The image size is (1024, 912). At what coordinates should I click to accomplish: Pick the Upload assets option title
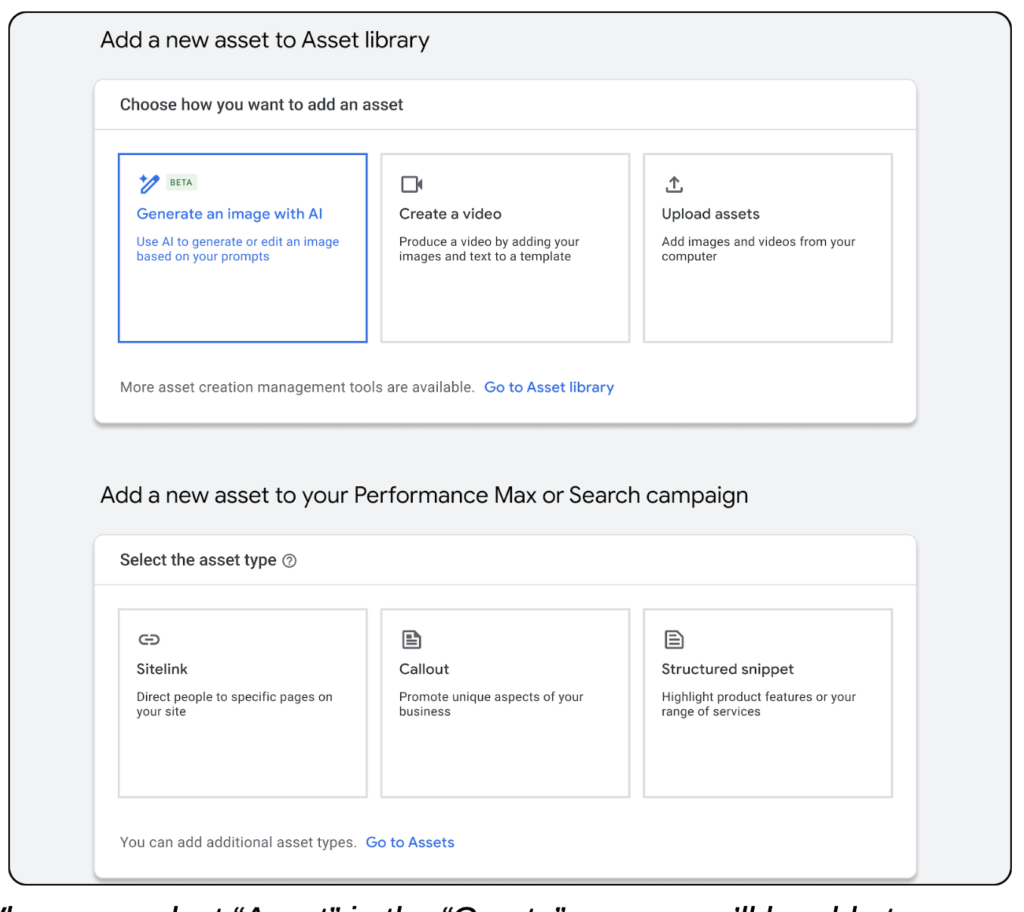tap(710, 214)
